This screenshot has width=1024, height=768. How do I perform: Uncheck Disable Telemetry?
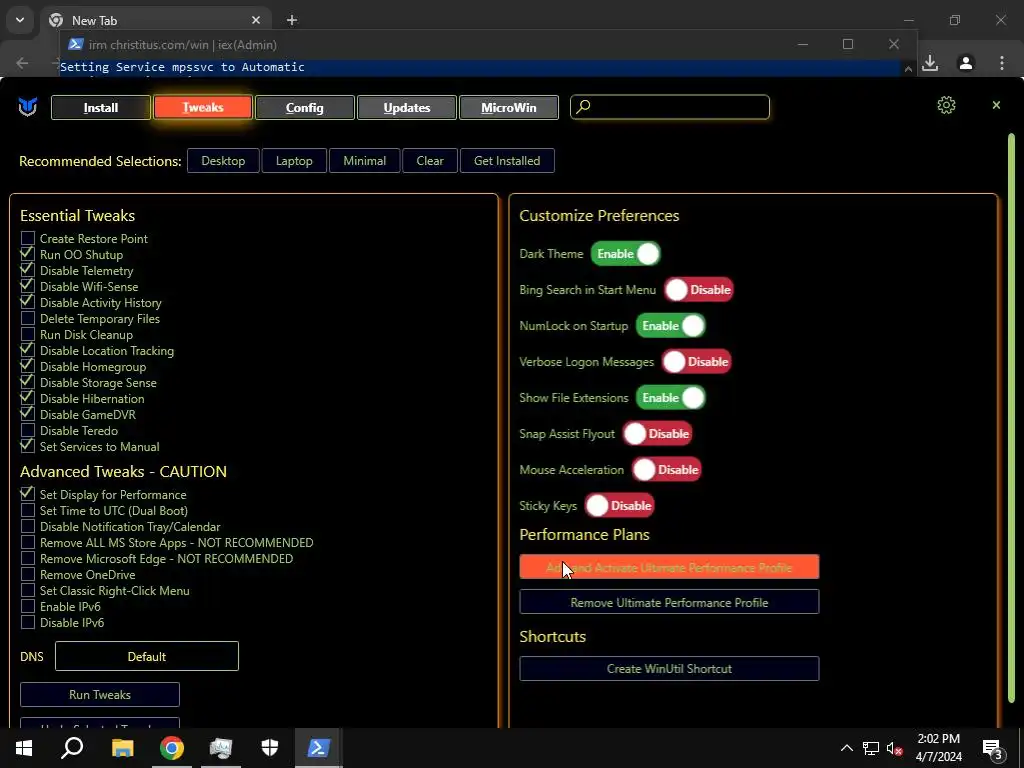point(27,270)
